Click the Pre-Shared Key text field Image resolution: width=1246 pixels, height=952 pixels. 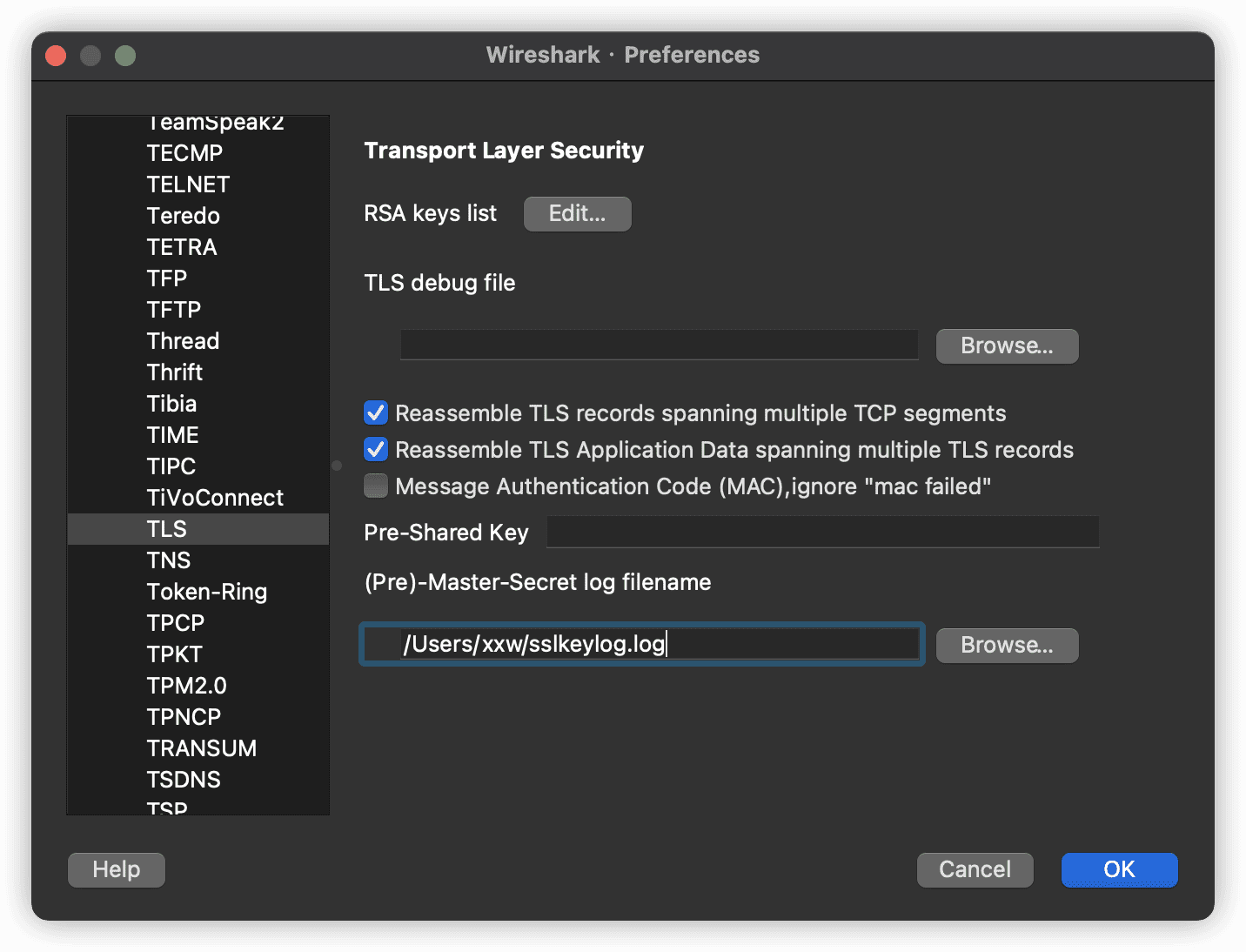822,532
